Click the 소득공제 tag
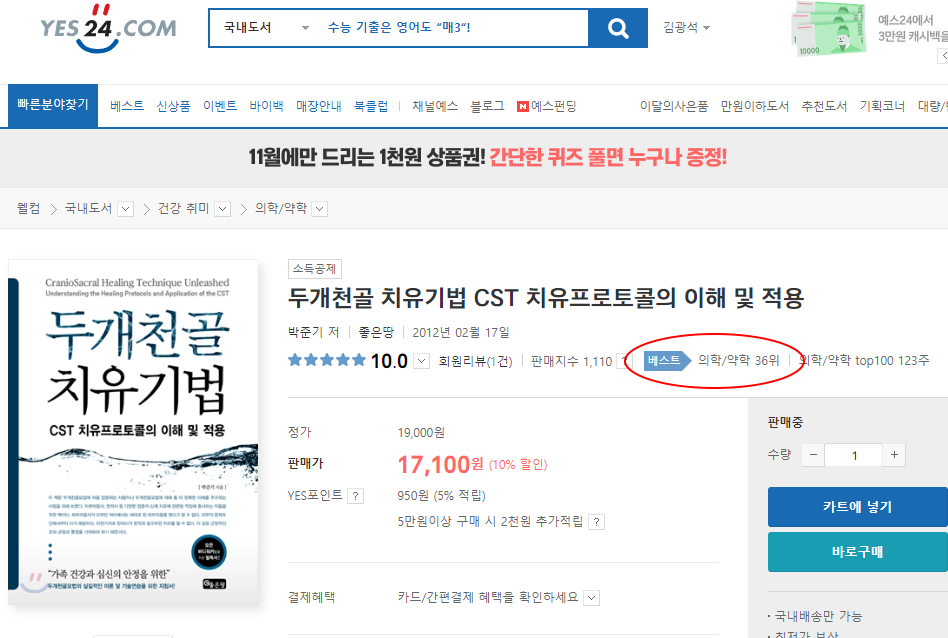This screenshot has width=948, height=638. tap(314, 269)
